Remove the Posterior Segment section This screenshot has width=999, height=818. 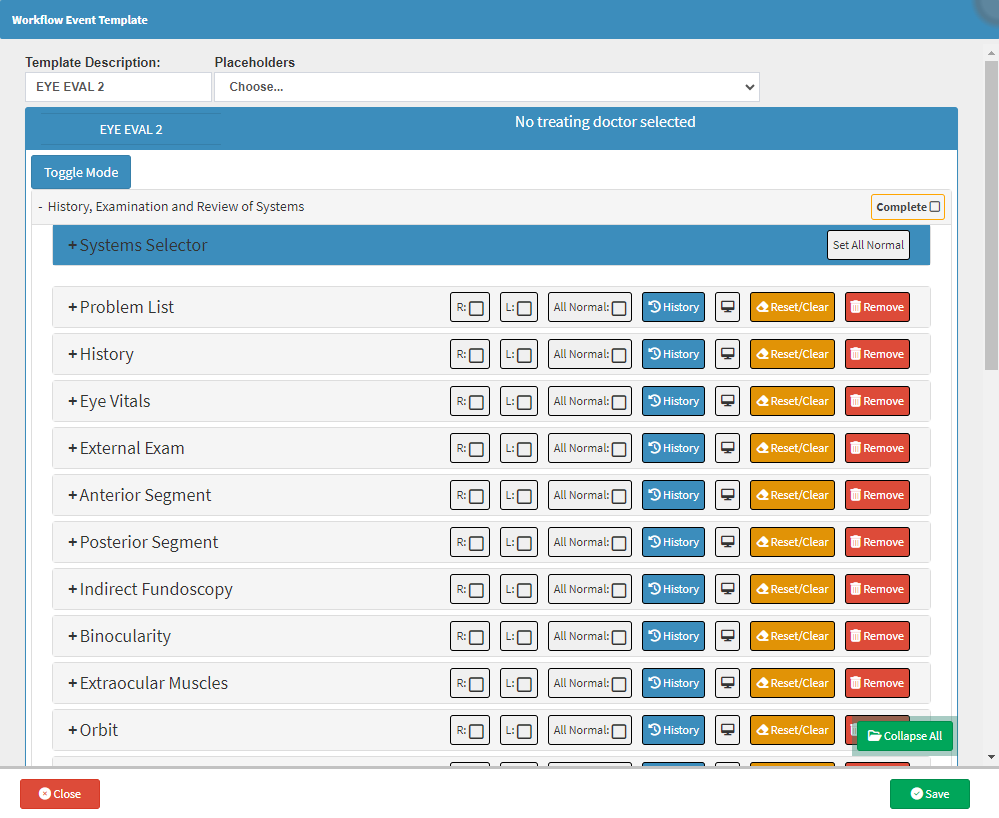(877, 542)
